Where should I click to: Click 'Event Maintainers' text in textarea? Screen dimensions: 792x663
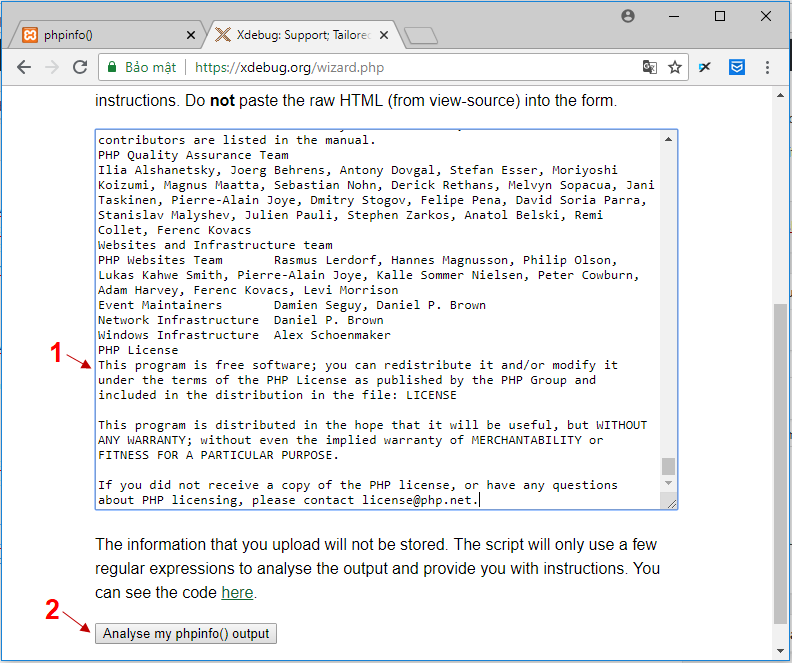click(160, 305)
